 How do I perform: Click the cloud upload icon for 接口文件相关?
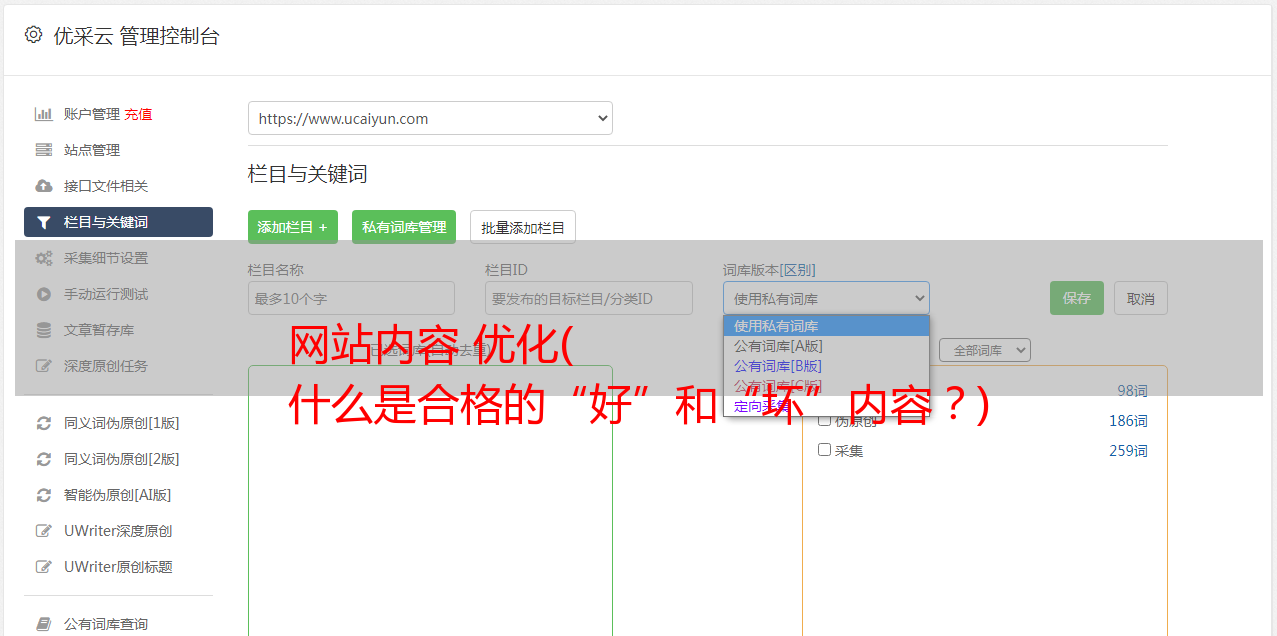(44, 186)
